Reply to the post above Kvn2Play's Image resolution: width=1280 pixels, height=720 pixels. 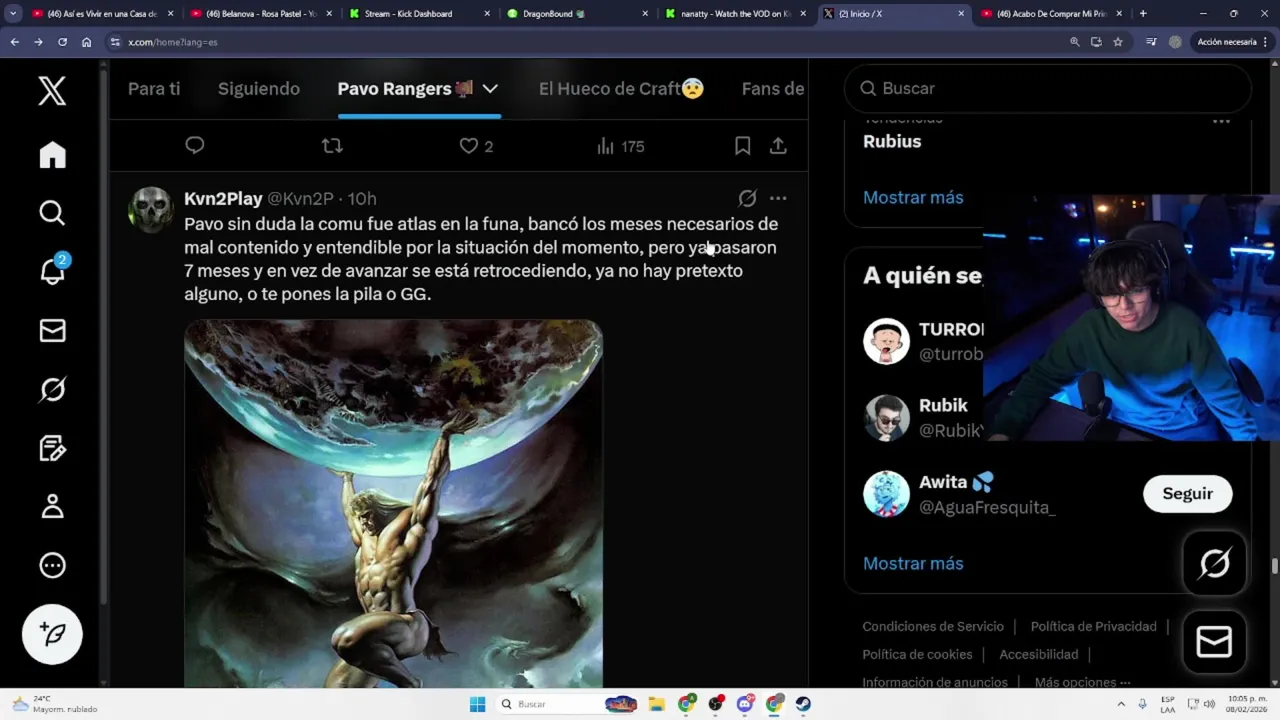[195, 146]
